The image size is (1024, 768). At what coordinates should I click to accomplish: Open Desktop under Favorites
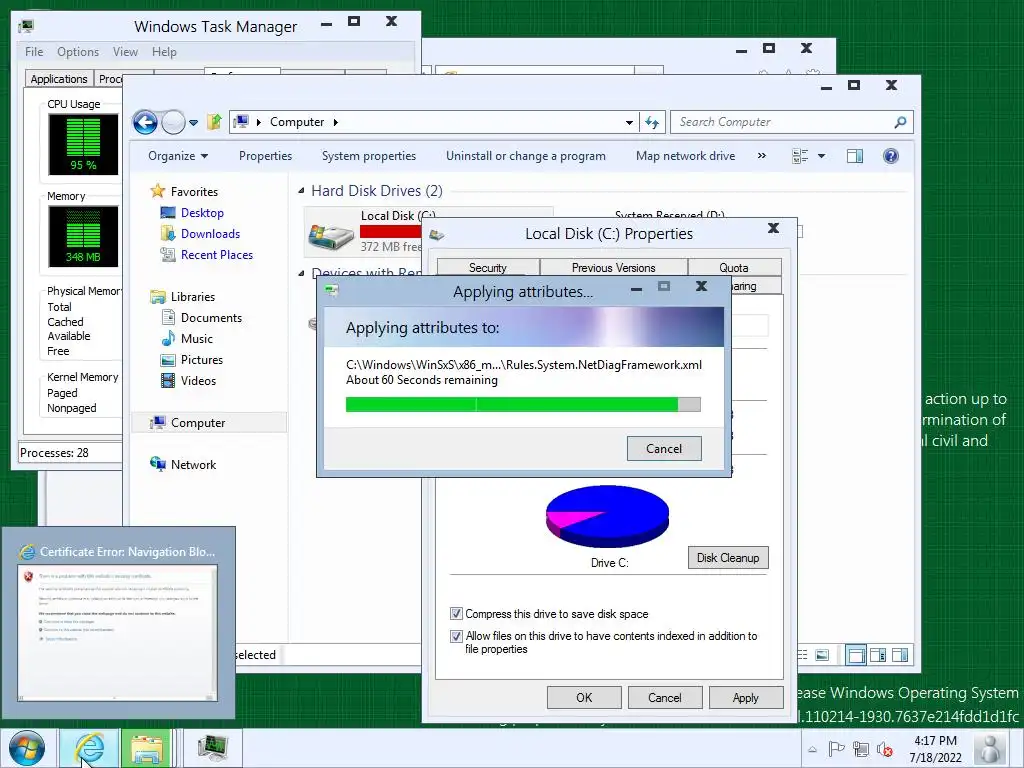(x=202, y=213)
